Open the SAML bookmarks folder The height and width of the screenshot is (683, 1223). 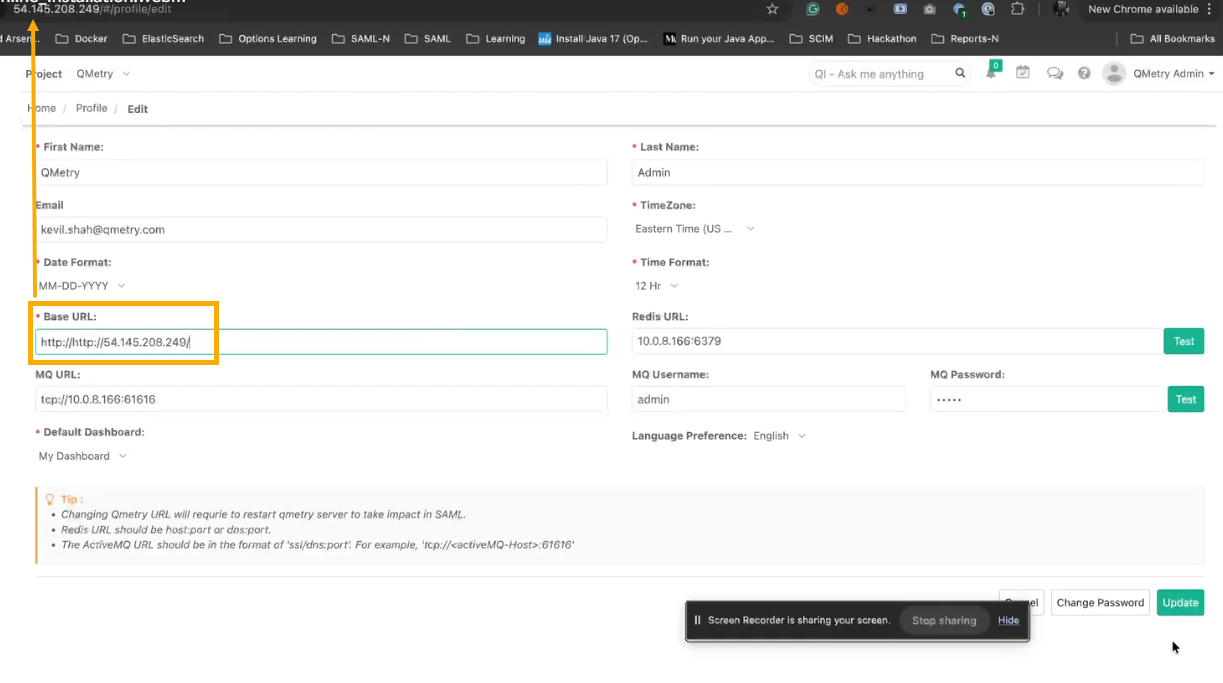pyautogui.click(x=427, y=39)
